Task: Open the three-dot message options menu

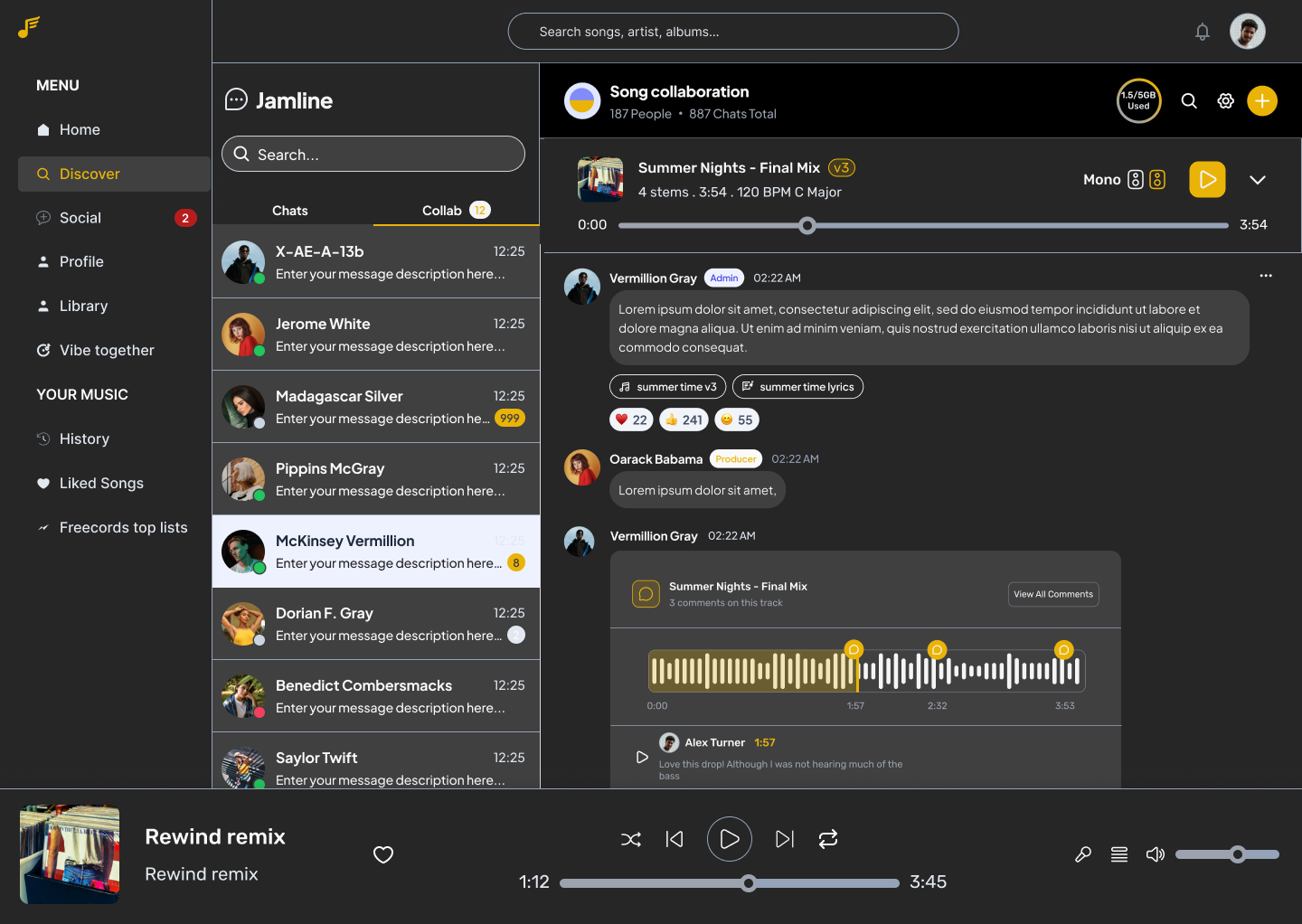Action: tap(1266, 276)
